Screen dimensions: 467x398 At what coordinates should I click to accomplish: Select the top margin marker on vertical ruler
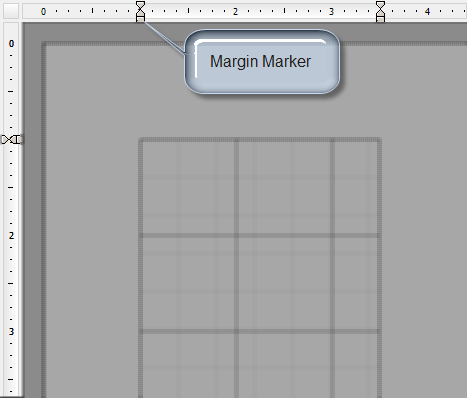click(12, 139)
